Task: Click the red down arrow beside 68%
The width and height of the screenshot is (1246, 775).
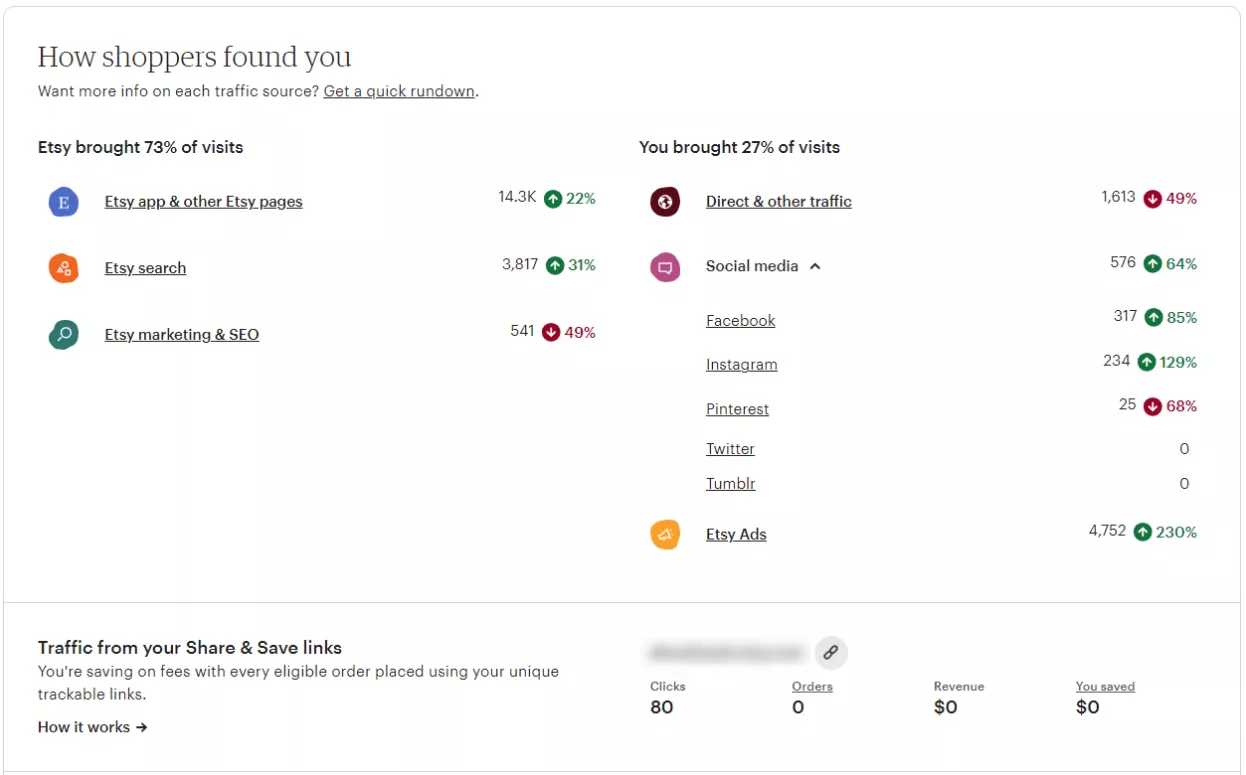Action: pos(1153,406)
